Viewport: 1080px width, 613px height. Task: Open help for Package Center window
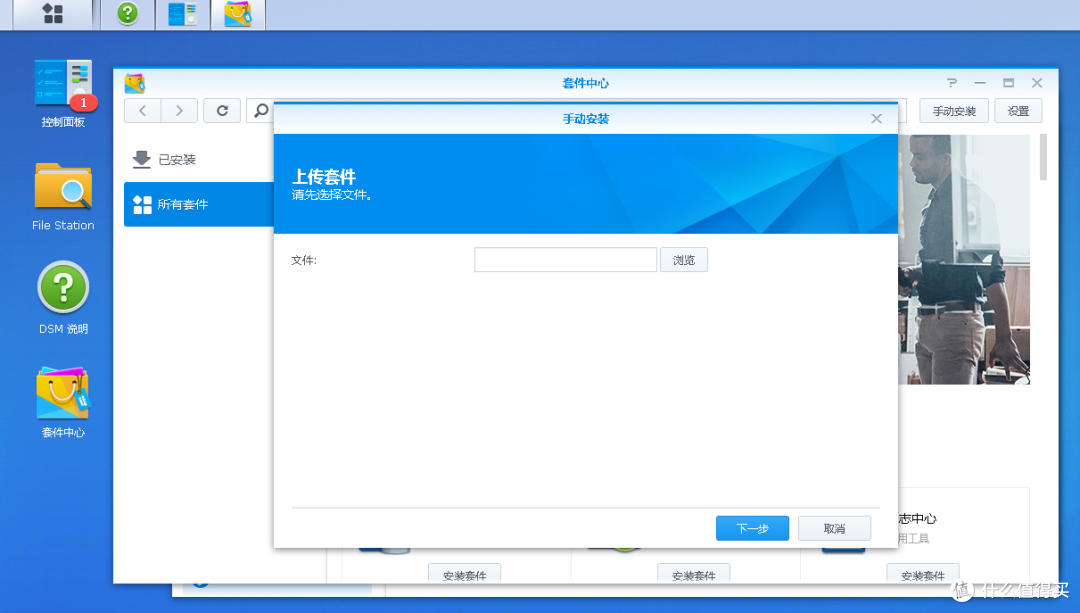tap(952, 83)
